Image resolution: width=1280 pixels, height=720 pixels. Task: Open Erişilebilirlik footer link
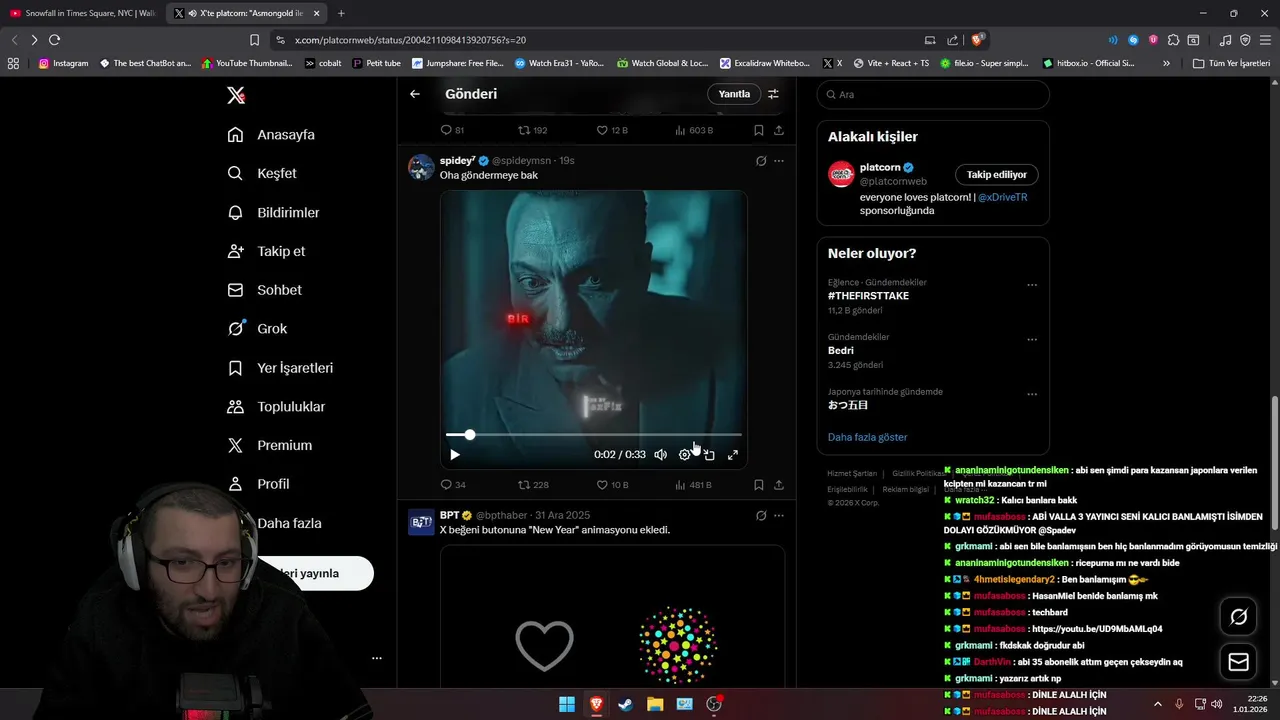coord(848,490)
